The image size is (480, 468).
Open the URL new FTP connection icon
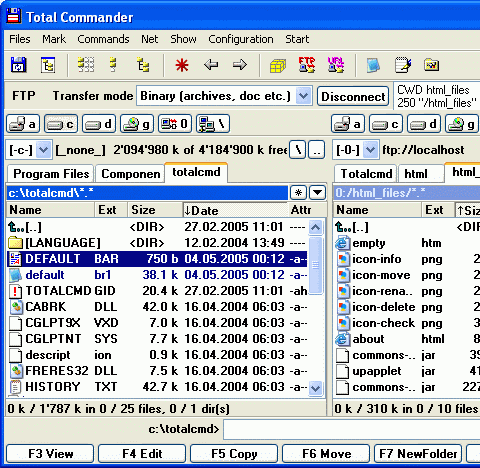(336, 65)
